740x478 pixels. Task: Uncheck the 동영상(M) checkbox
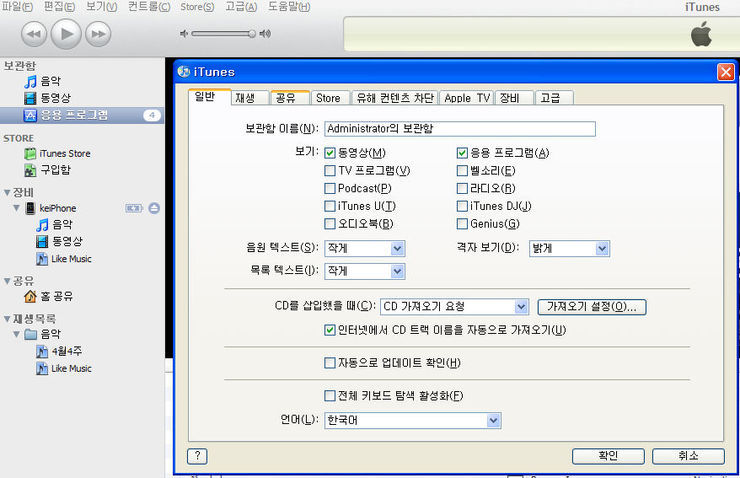click(330, 153)
